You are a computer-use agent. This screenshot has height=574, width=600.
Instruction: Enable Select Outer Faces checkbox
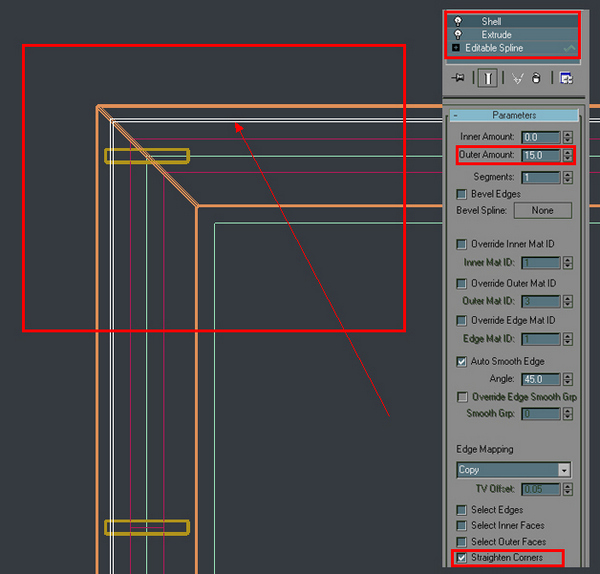coord(461,542)
